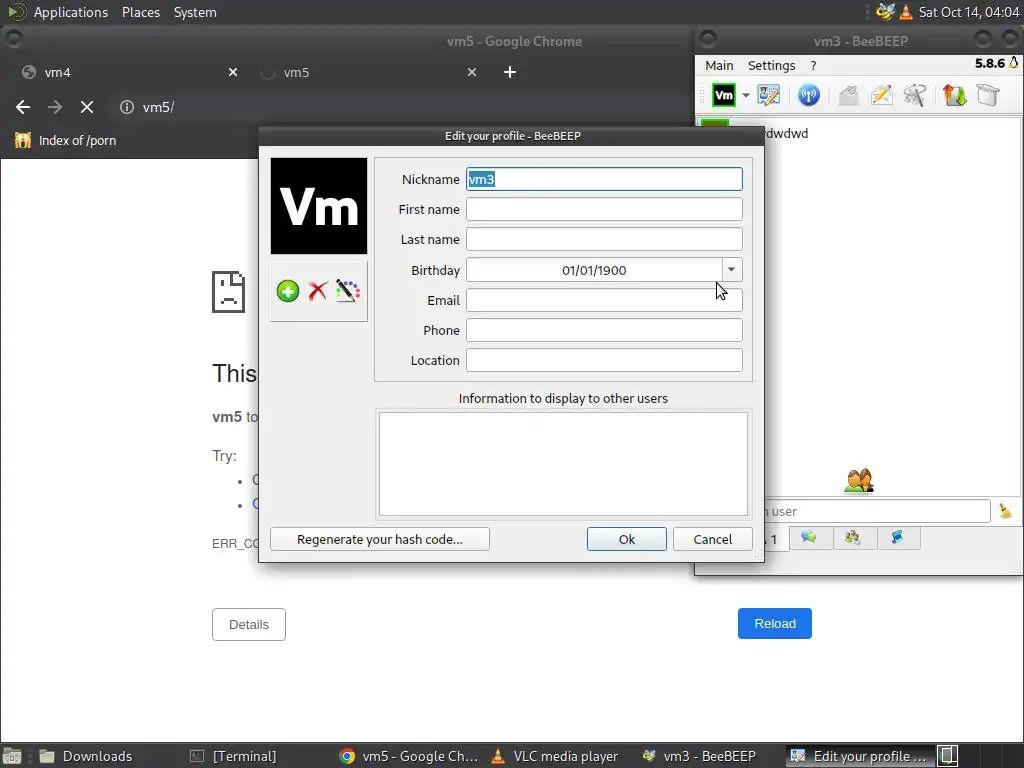This screenshot has height=768, width=1024.
Task: Click the users-with-wrench tools icon in BeeBEEP toolbar
Action: click(x=915, y=95)
